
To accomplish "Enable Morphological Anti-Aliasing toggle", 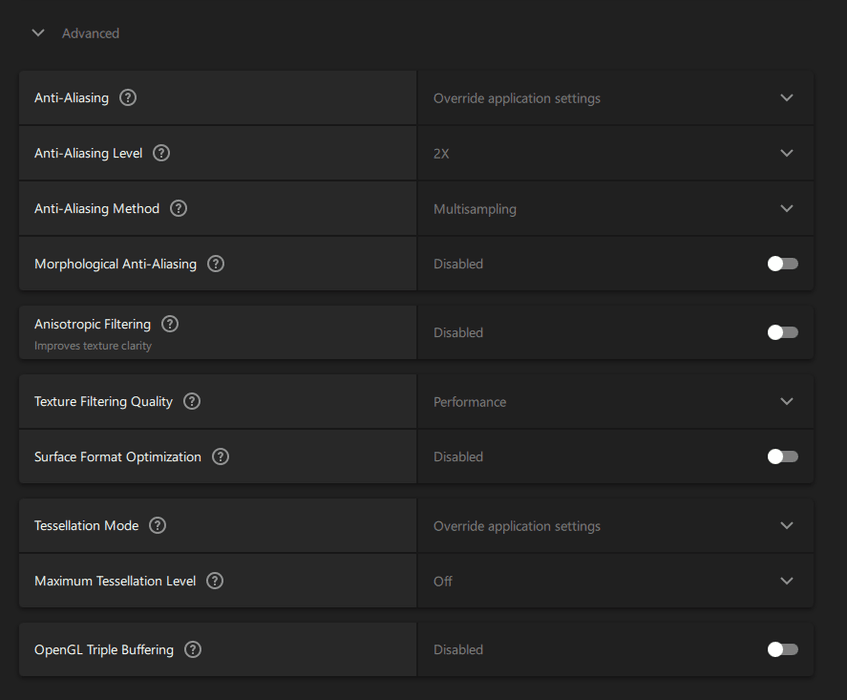I will click(782, 264).
